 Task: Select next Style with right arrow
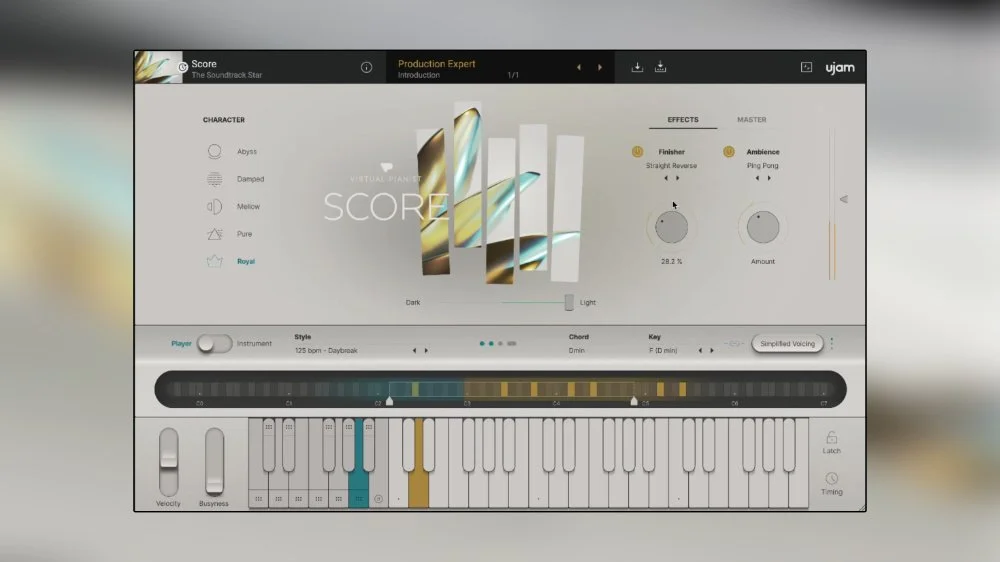[426, 350]
